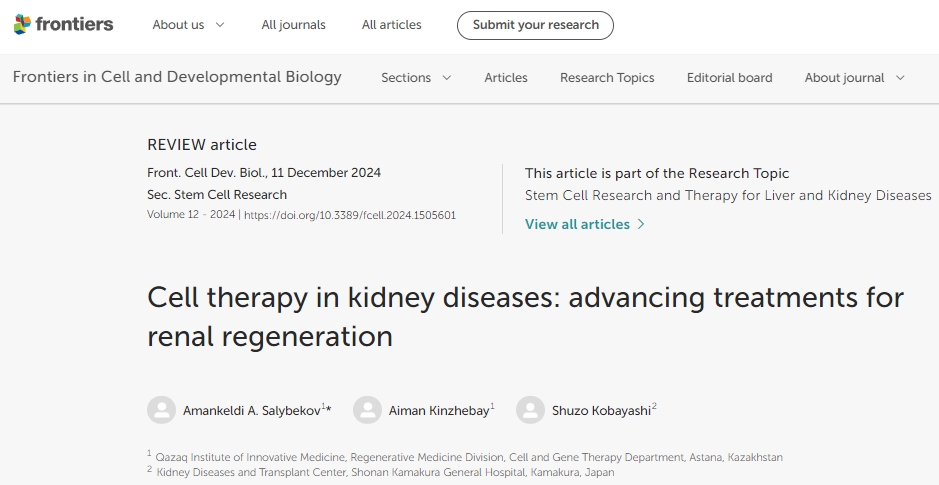Click Submit your research button
The image size is (939, 485).
click(535, 25)
